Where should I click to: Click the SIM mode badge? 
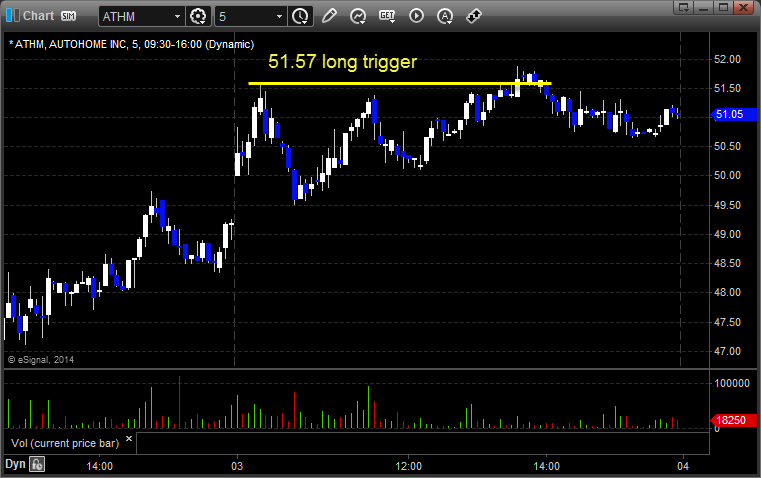point(68,16)
